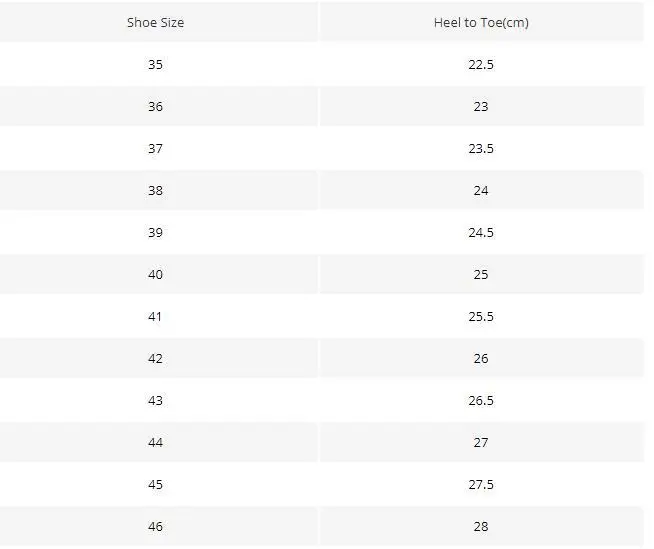Viewport: 654px width, 549px height.
Task: Select shoe size 40 cell
Action: [x=155, y=274]
